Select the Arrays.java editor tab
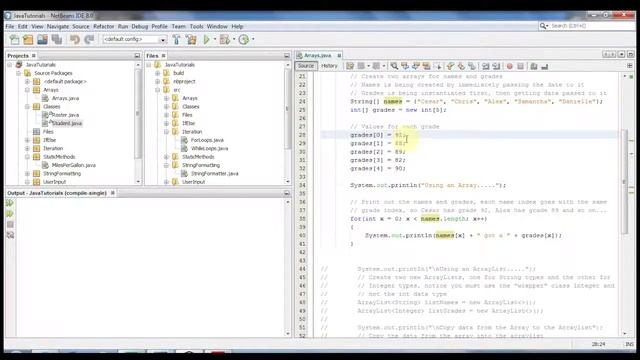The height and width of the screenshot is (360, 640). (318, 56)
